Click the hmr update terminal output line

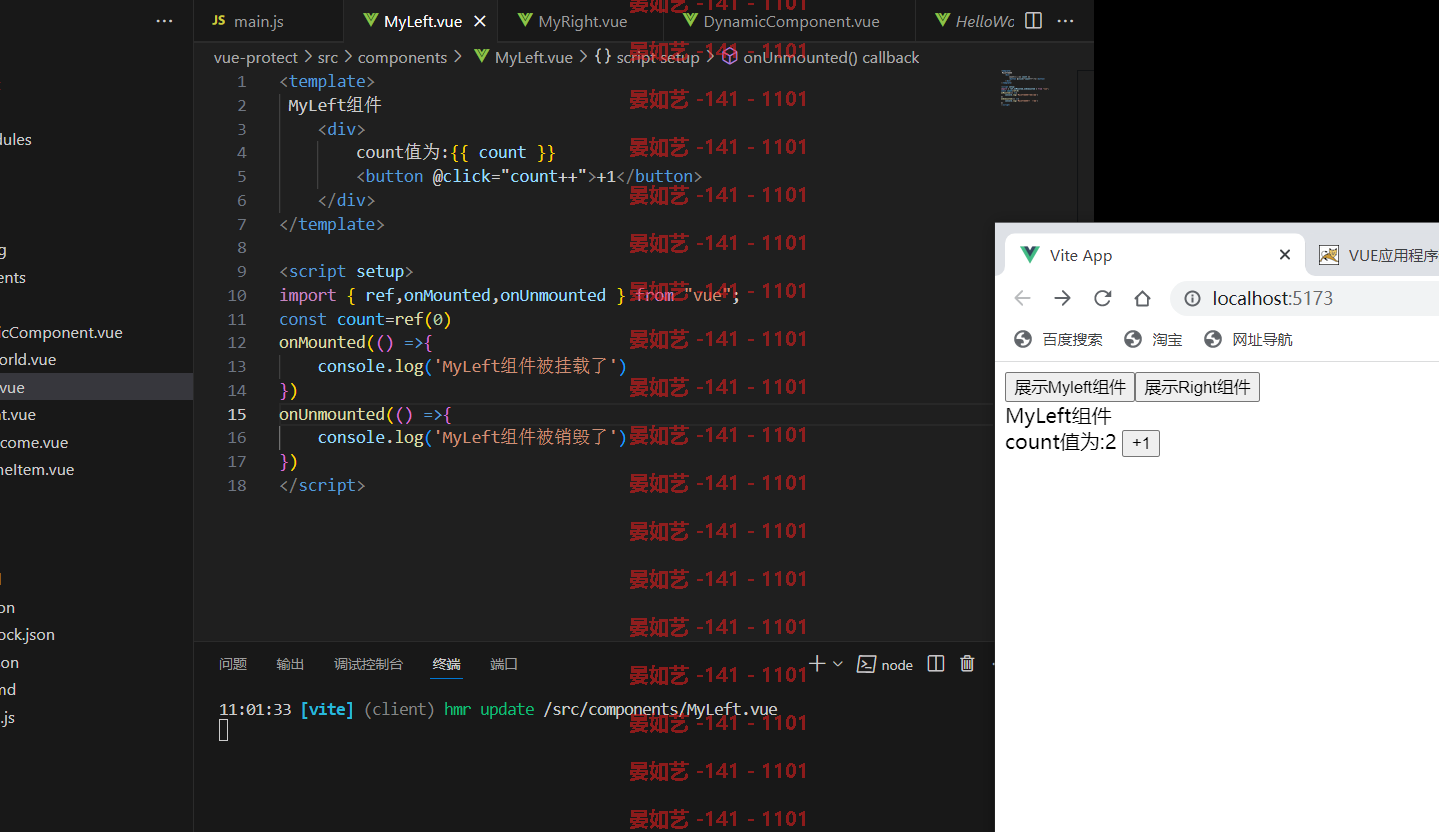tap(498, 709)
